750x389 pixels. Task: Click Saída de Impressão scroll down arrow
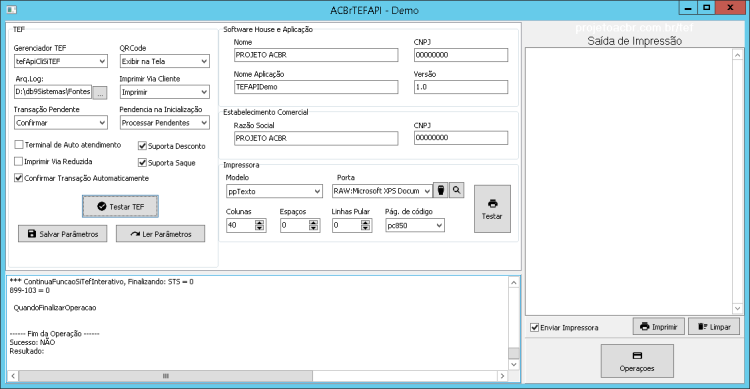coord(737,309)
